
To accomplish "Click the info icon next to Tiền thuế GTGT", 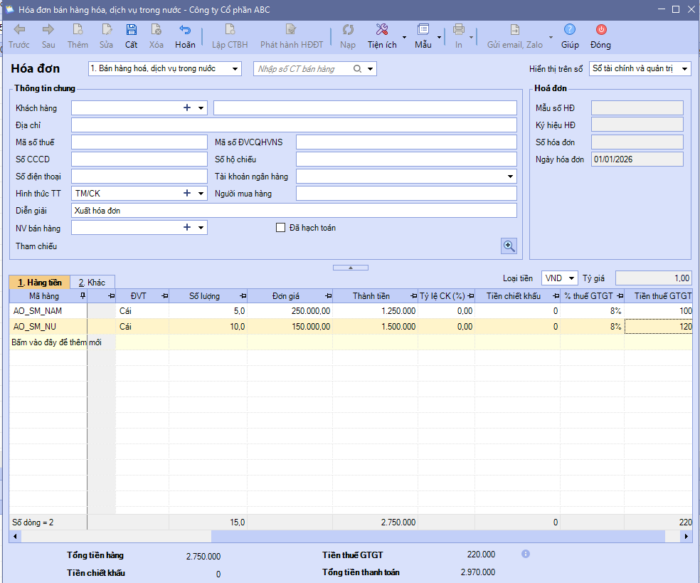I will (525, 553).
